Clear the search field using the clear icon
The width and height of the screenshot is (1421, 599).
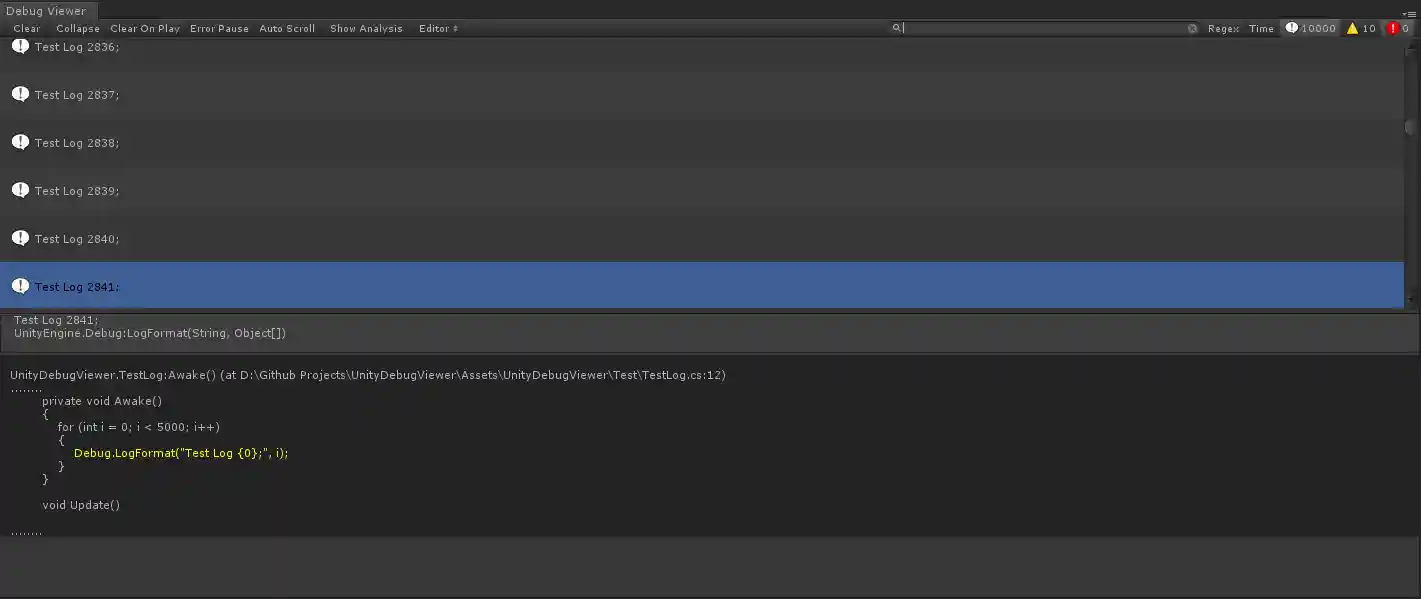[x=1192, y=28]
